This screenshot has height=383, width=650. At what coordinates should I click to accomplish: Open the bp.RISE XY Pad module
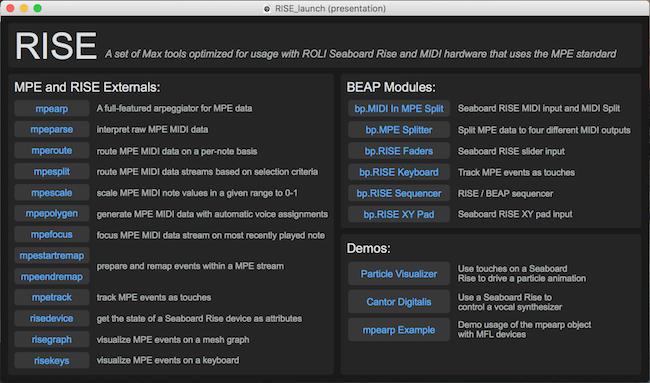(x=399, y=214)
